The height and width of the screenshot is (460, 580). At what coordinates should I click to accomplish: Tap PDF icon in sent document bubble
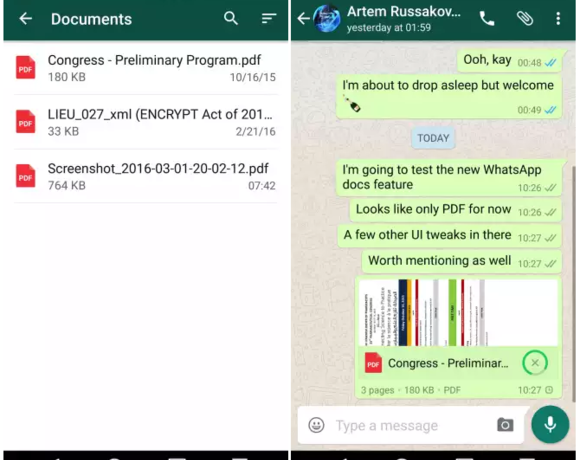(373, 363)
